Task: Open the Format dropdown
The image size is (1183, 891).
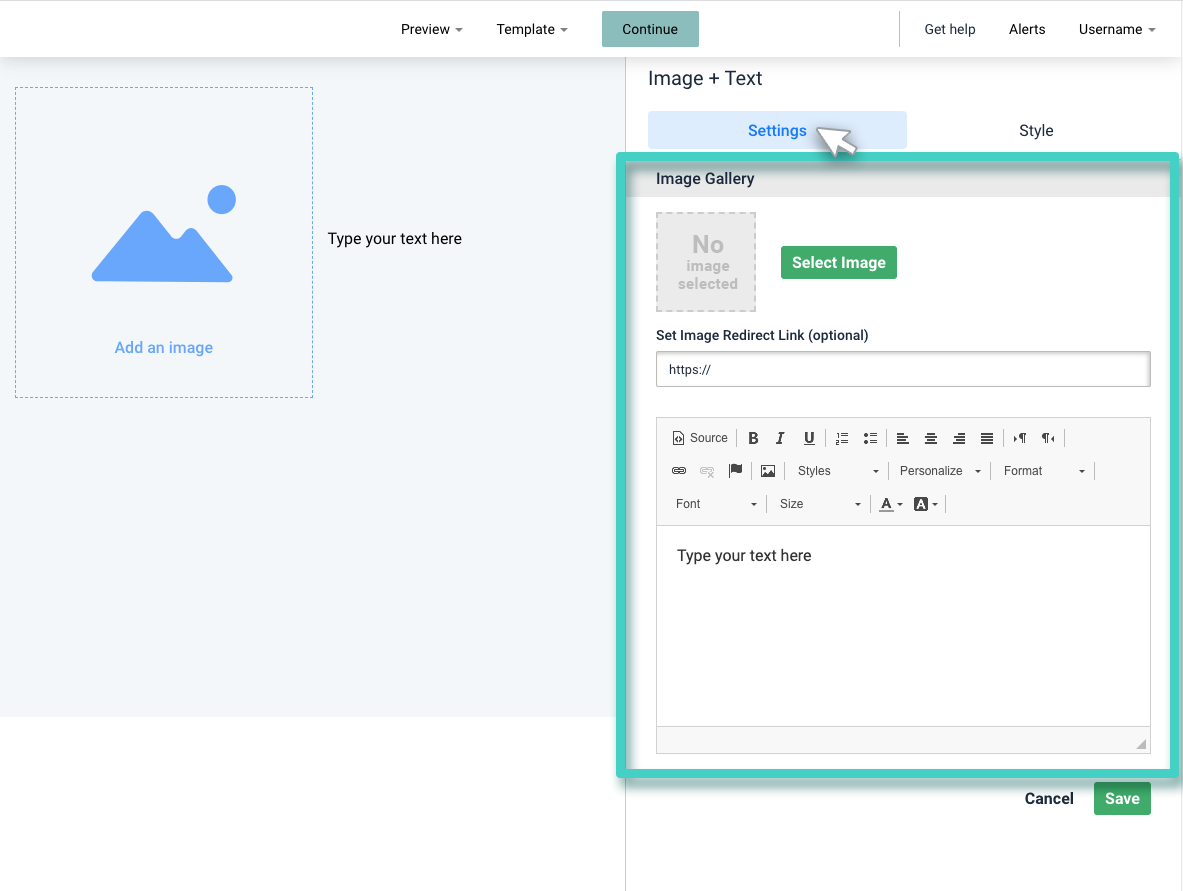Action: (x=1044, y=471)
